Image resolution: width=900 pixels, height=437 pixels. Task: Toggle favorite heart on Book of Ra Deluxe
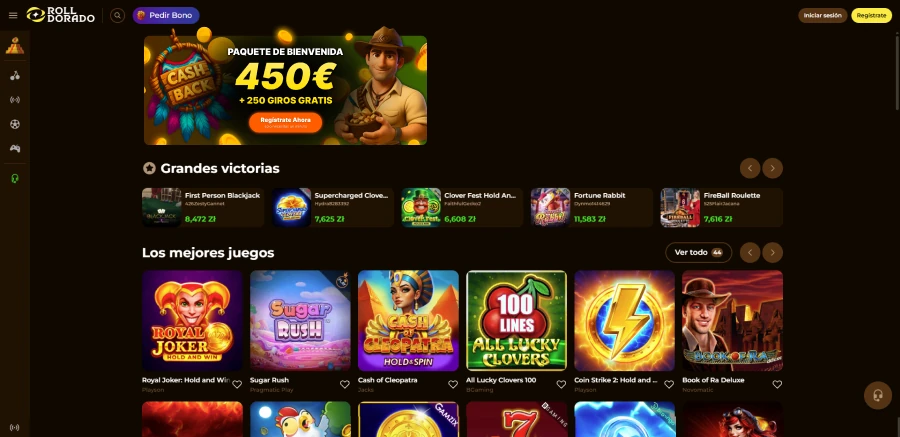pos(777,384)
